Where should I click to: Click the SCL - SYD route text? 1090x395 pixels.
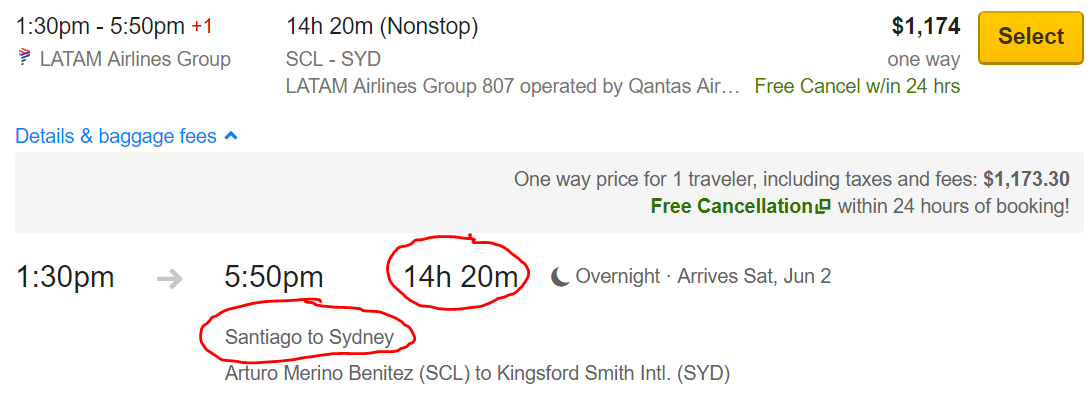(x=333, y=59)
